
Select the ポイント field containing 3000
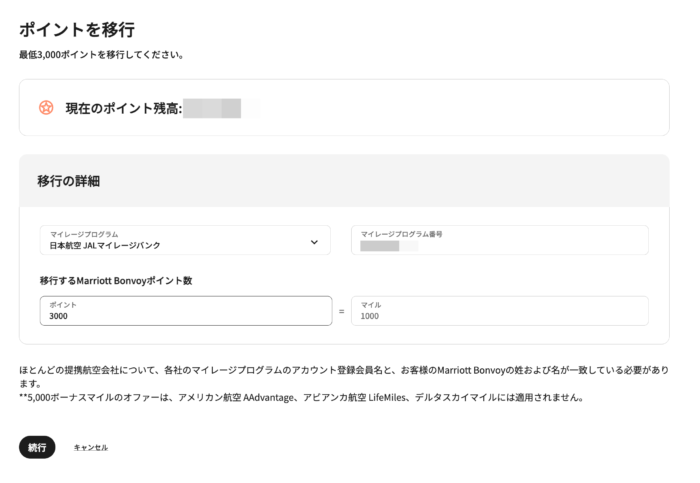pyautogui.click(x=186, y=311)
